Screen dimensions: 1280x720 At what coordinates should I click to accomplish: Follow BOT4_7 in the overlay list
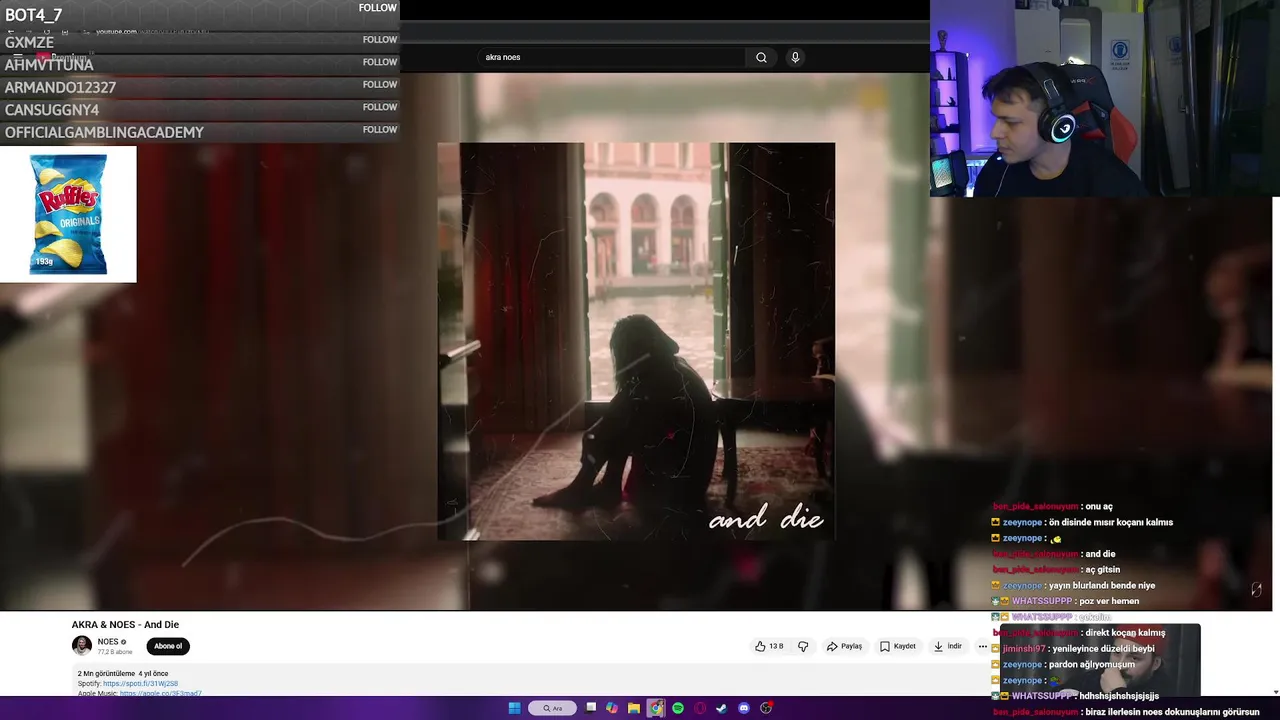coord(378,8)
